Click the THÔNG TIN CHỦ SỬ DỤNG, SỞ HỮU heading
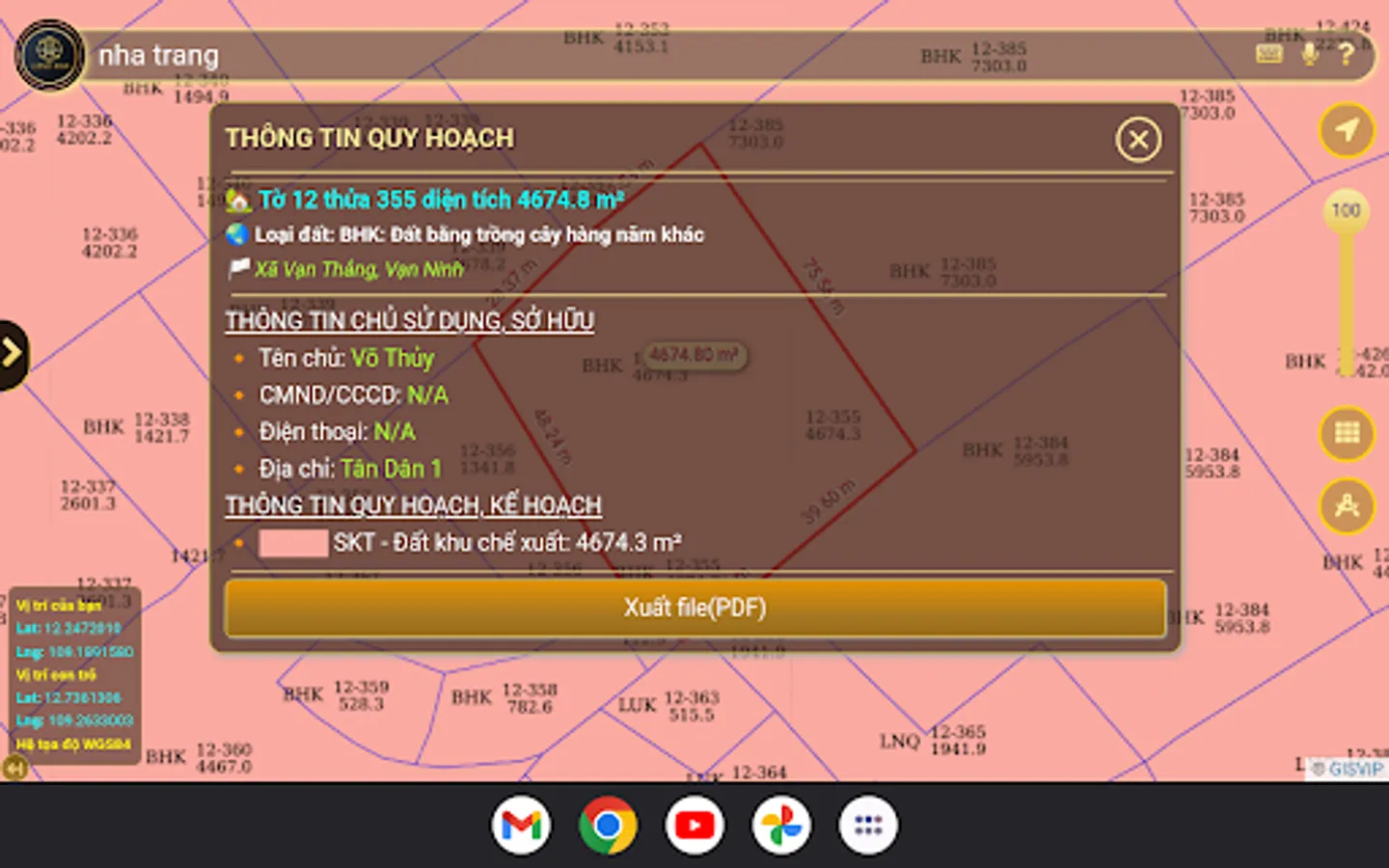Image resolution: width=1389 pixels, height=868 pixels. pos(410,321)
